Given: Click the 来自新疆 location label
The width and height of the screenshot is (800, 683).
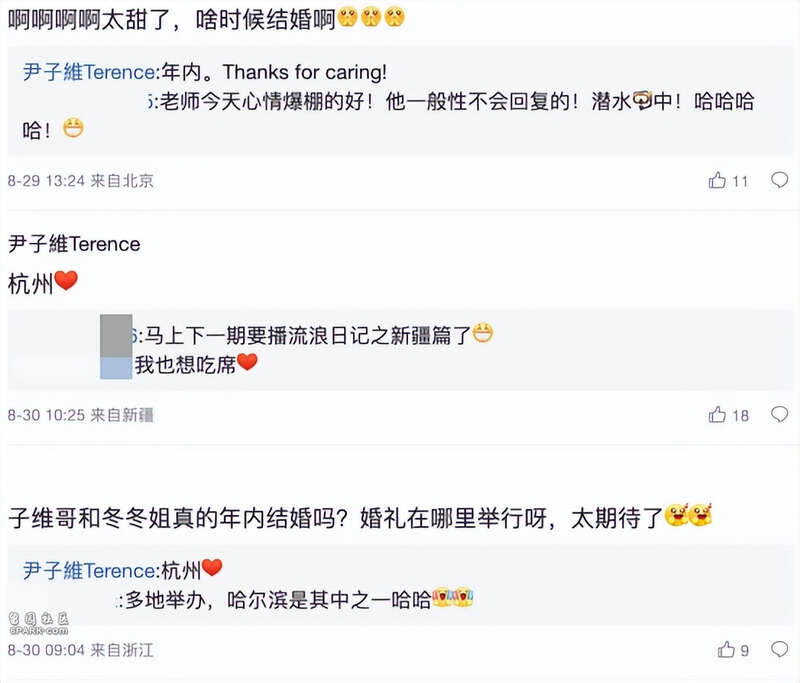Looking at the screenshot, I should point(122,414).
